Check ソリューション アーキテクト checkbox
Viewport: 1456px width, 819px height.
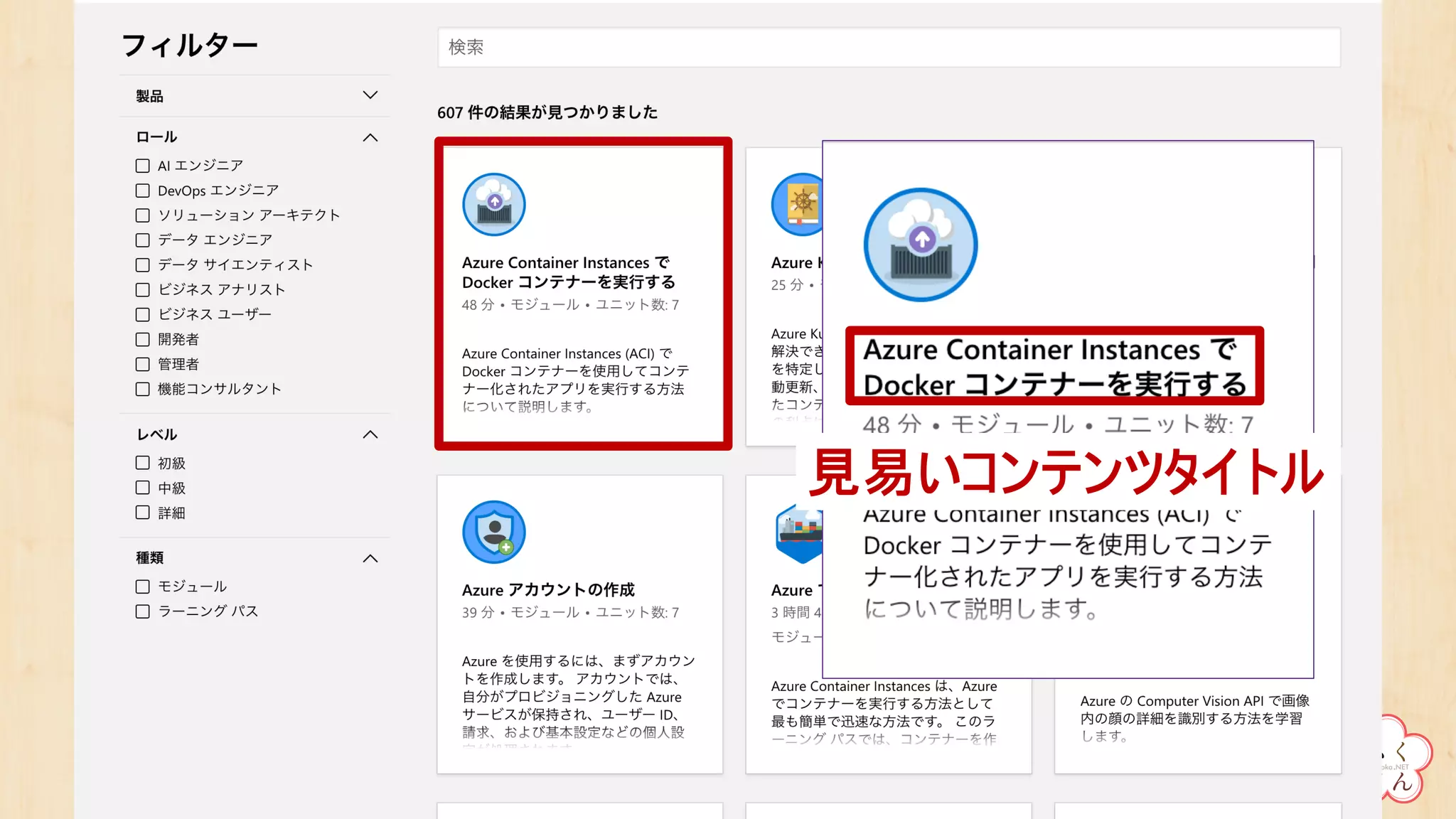[x=143, y=215]
